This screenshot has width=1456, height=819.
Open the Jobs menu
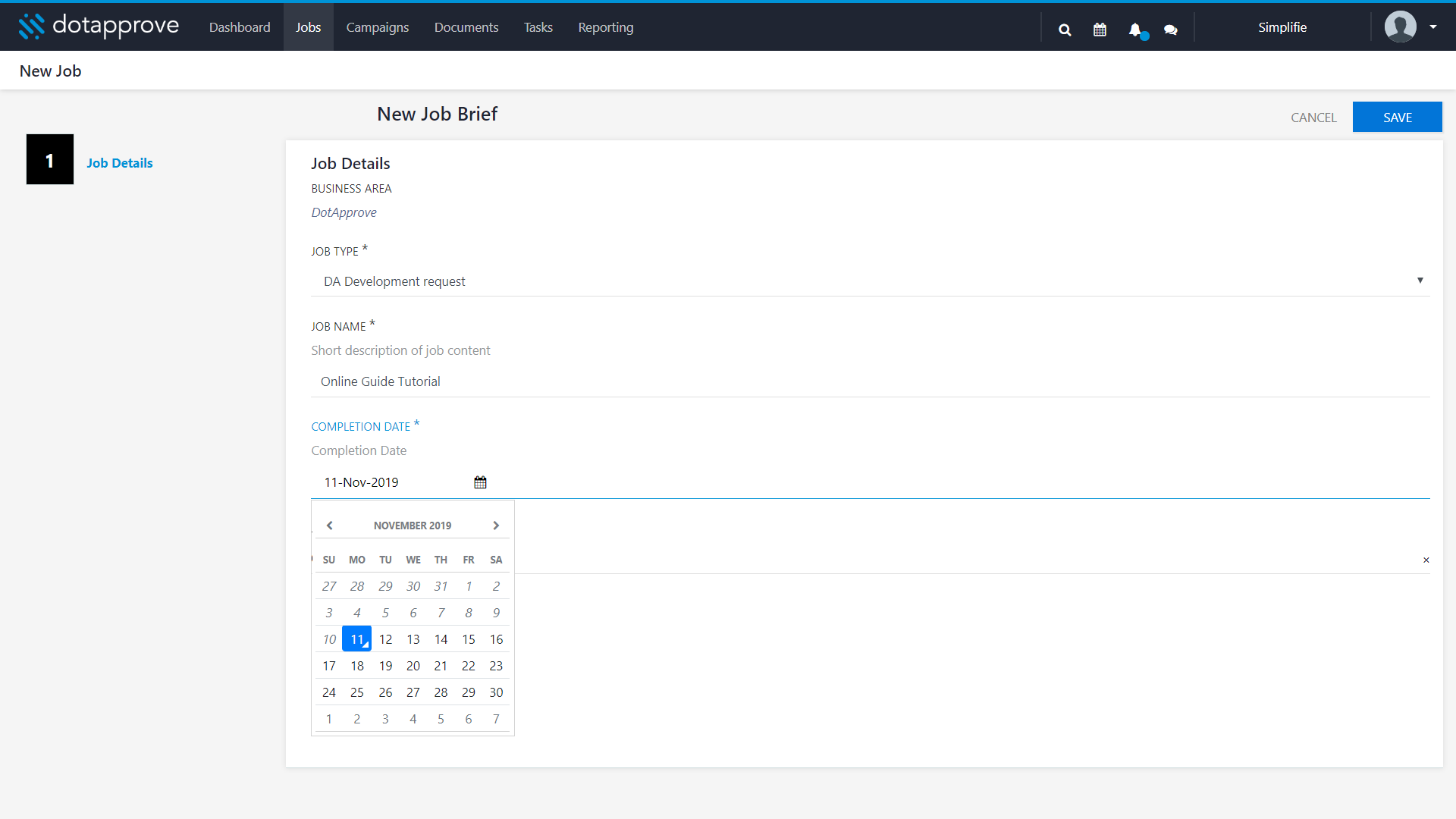click(x=308, y=27)
